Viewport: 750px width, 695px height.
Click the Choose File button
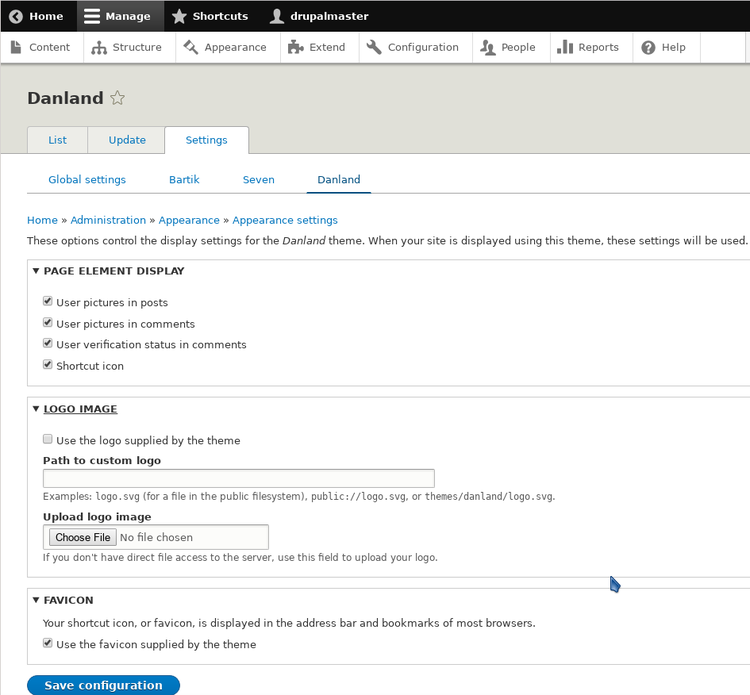point(83,537)
